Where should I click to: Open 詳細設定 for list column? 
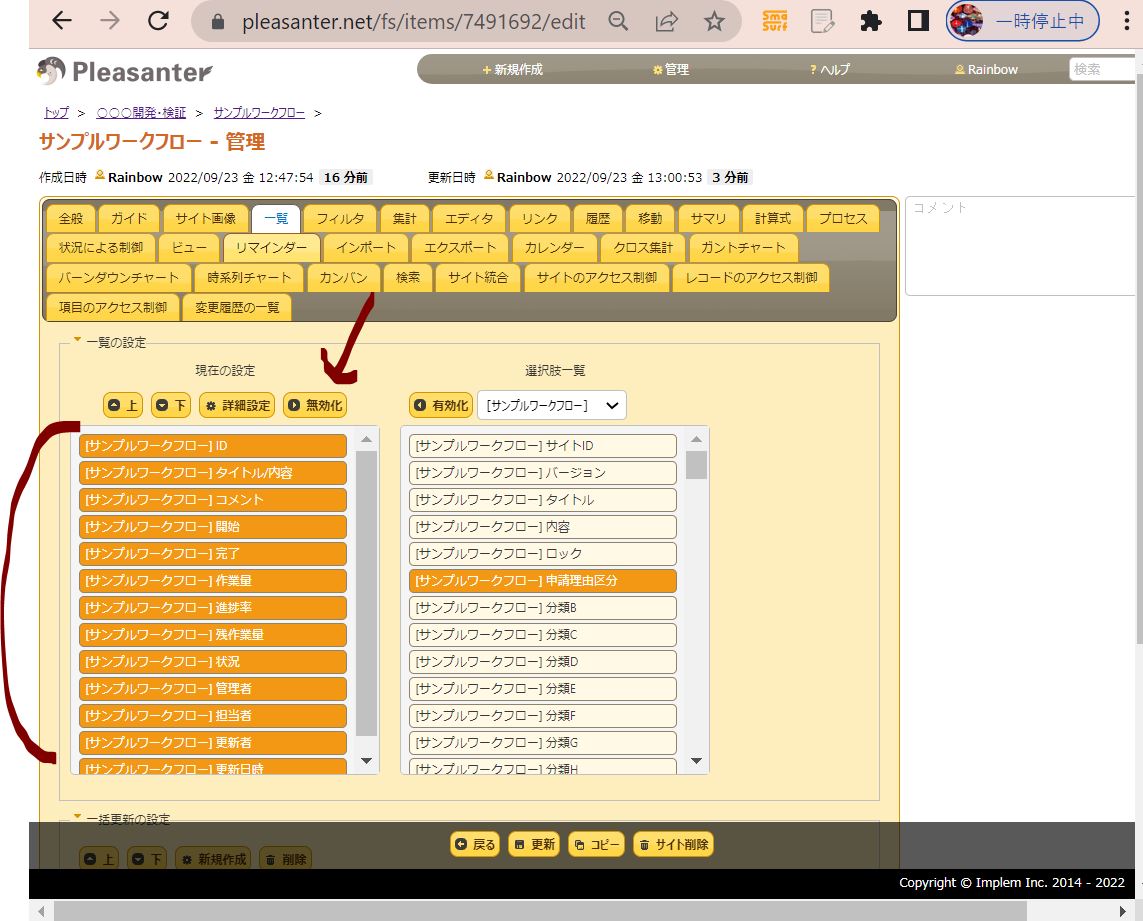pyautogui.click(x=237, y=405)
